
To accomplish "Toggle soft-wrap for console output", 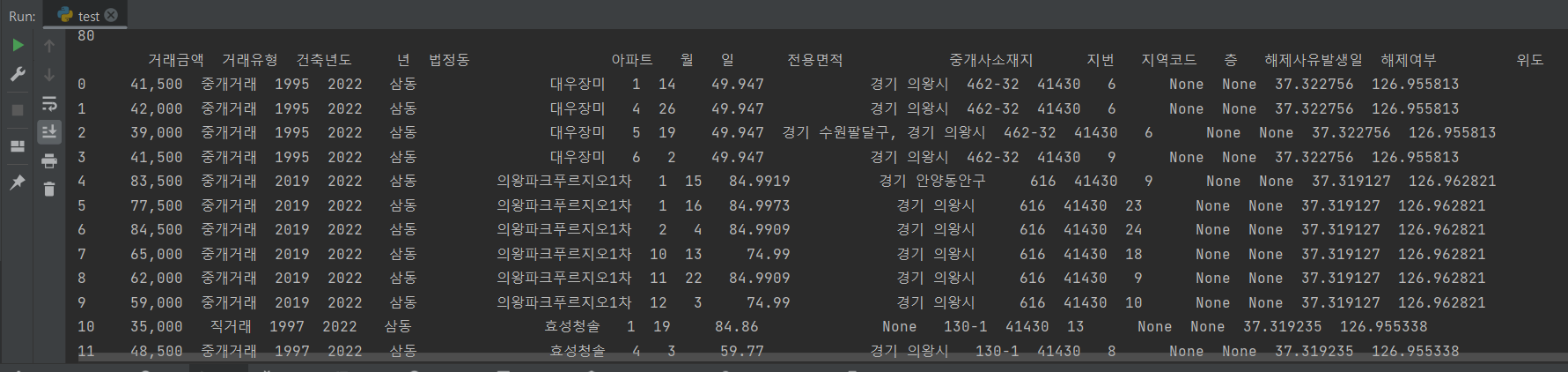I will click(x=49, y=103).
